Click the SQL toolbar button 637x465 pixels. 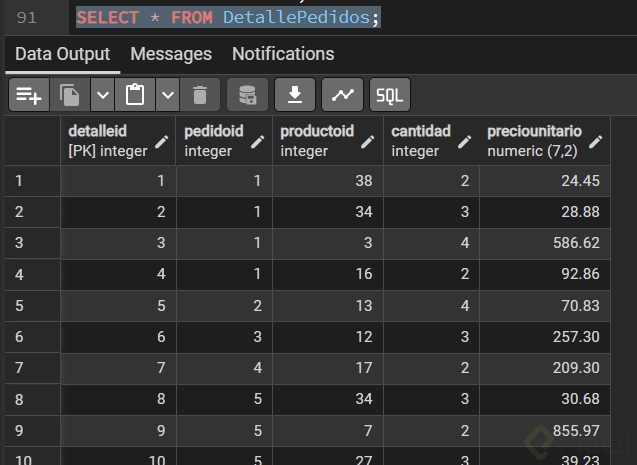click(389, 95)
